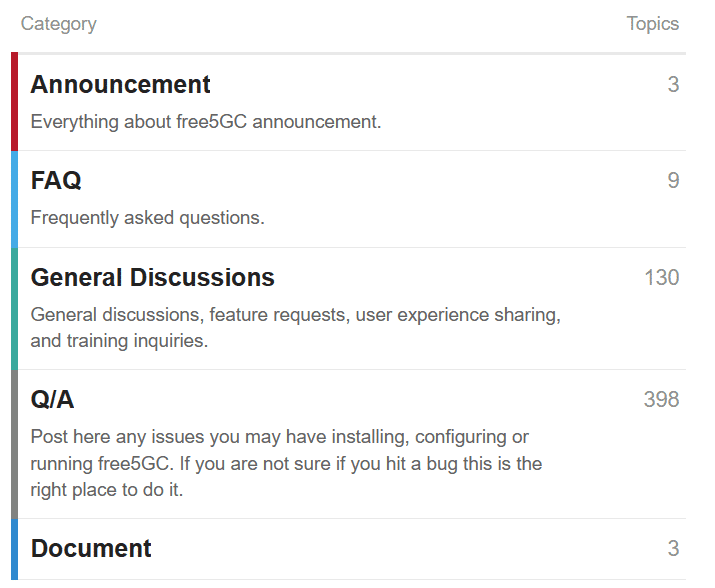Click the Q/A description about installing free5GC
Screen dimensions: 715x588
tap(286, 463)
